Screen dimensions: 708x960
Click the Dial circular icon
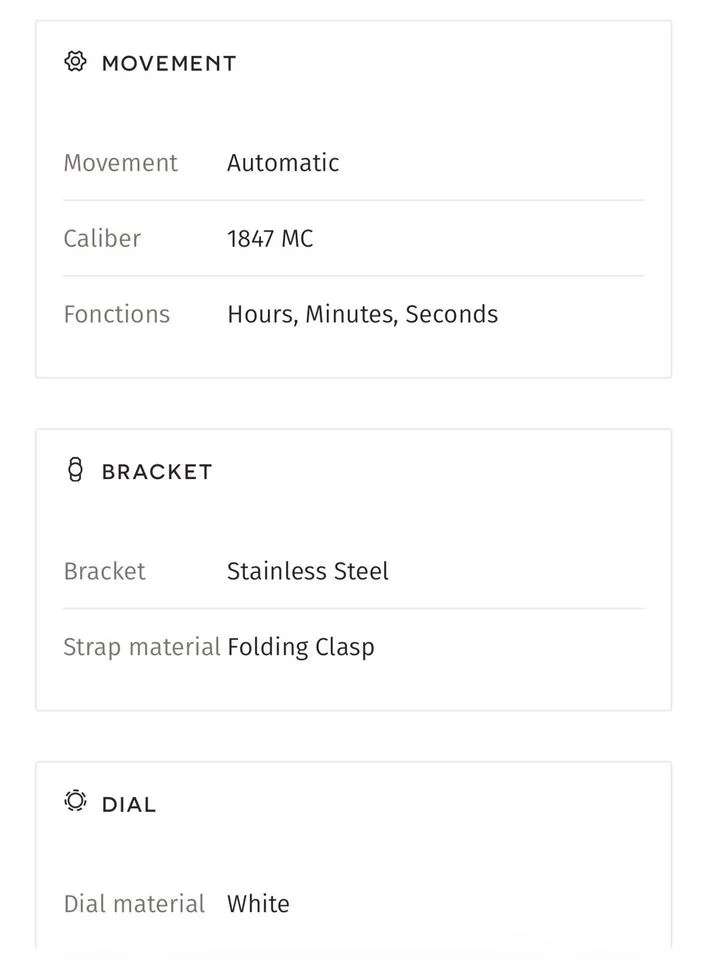coord(75,801)
